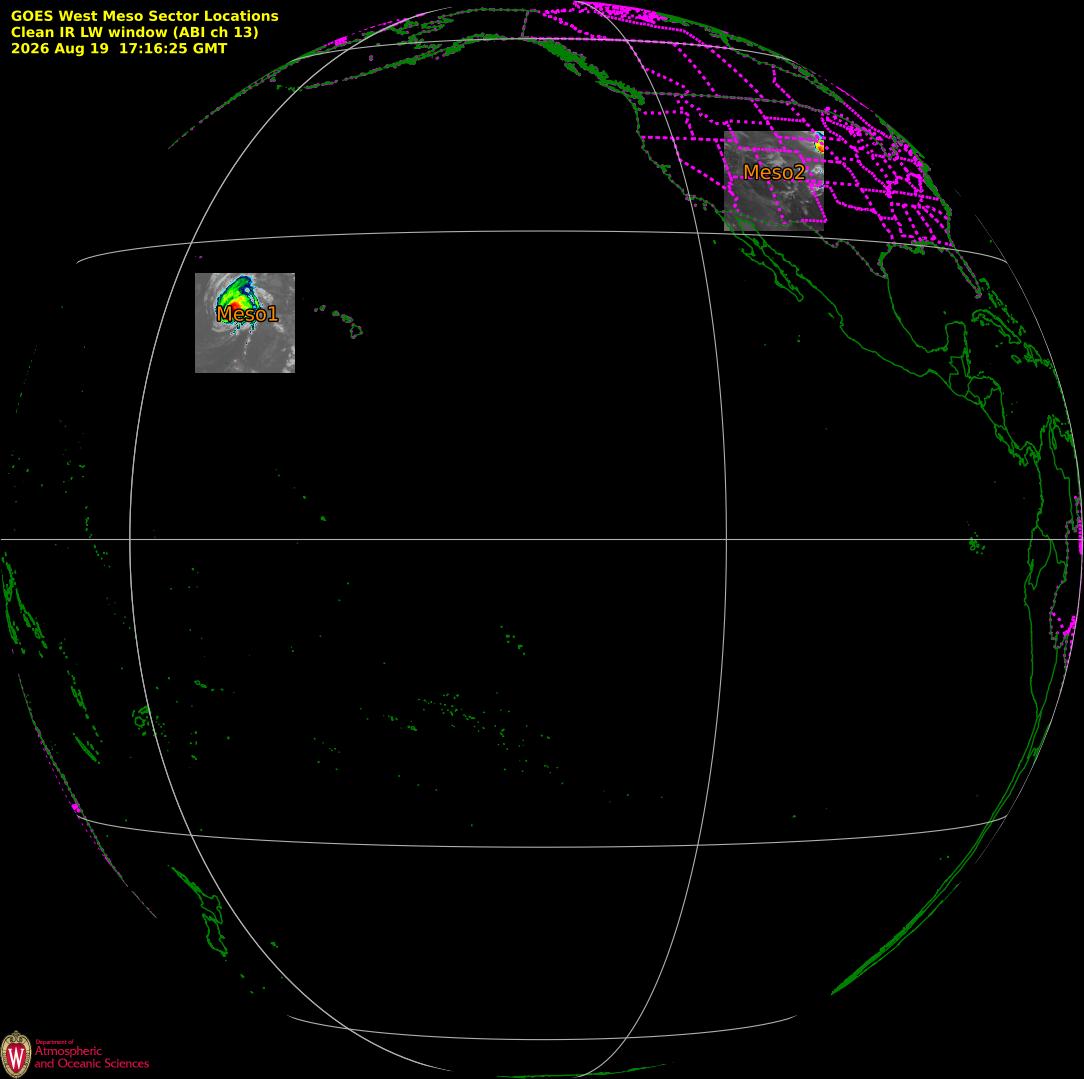
Task: Click the Galapagos Islands outline near equator
Action: (976, 545)
